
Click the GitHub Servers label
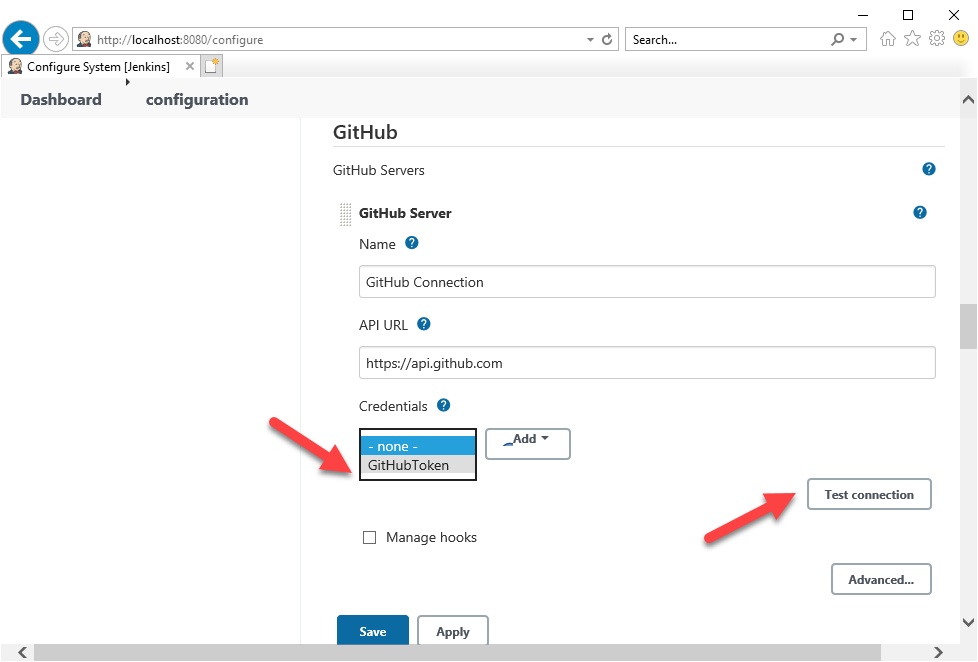(x=379, y=170)
